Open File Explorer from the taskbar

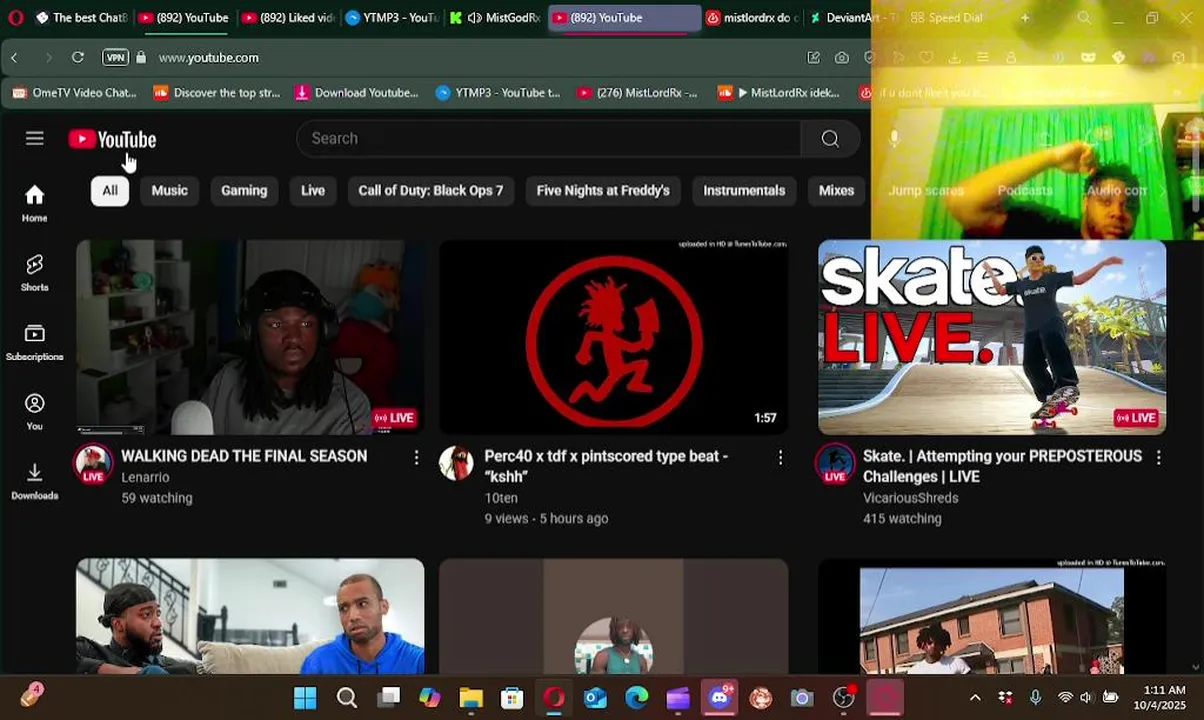(x=471, y=697)
